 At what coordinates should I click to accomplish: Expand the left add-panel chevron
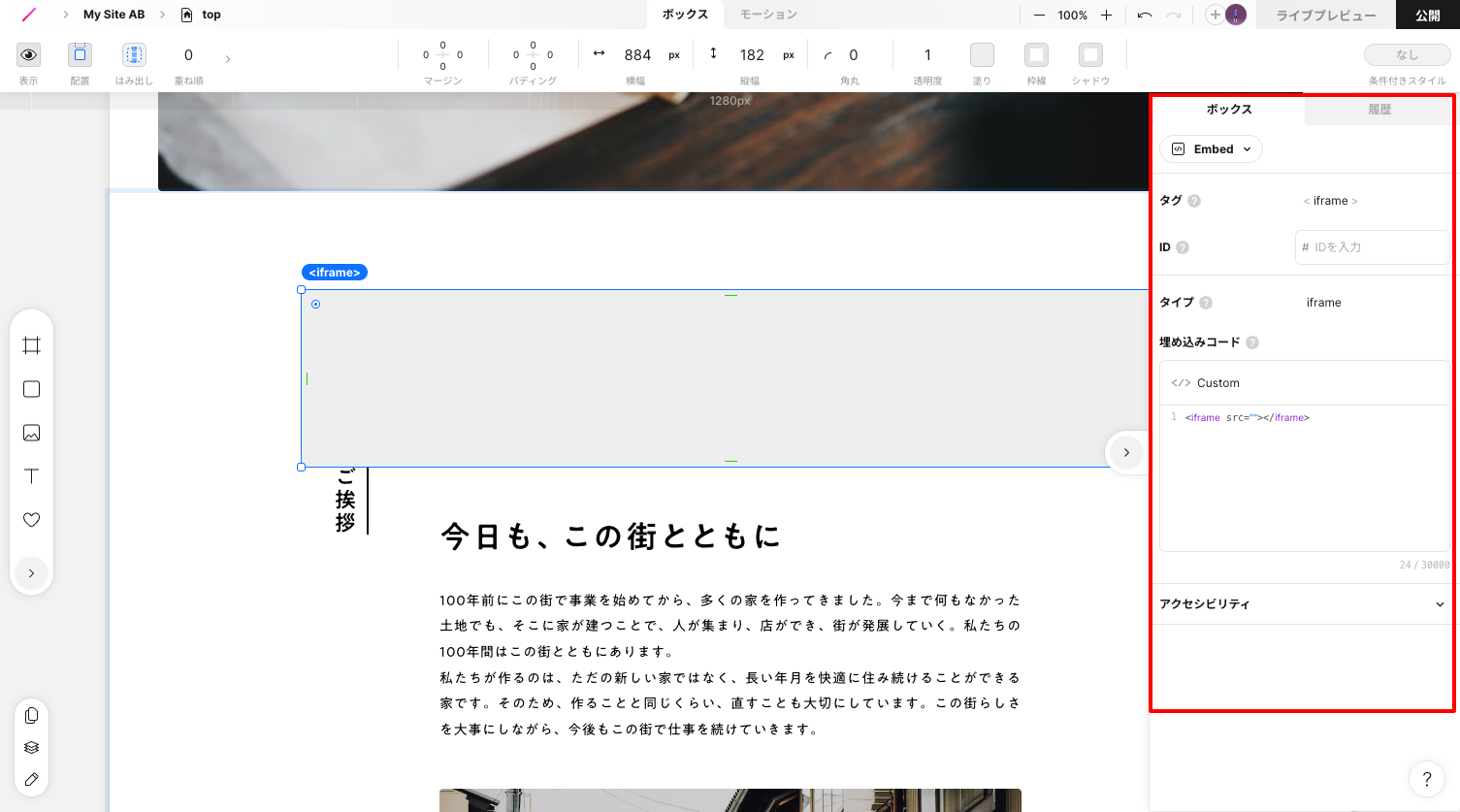[x=31, y=573]
